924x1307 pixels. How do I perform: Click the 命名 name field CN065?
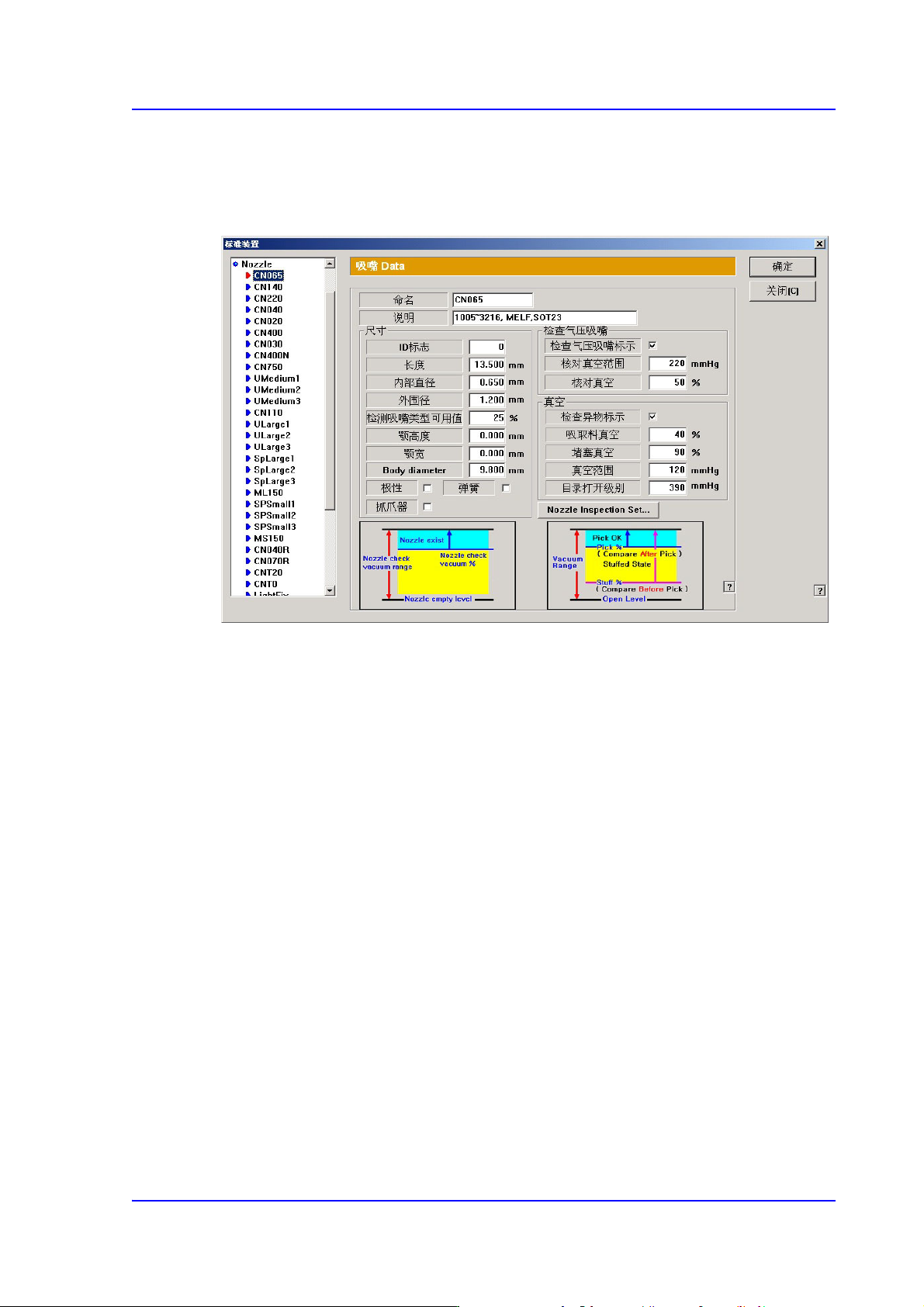[x=493, y=299]
